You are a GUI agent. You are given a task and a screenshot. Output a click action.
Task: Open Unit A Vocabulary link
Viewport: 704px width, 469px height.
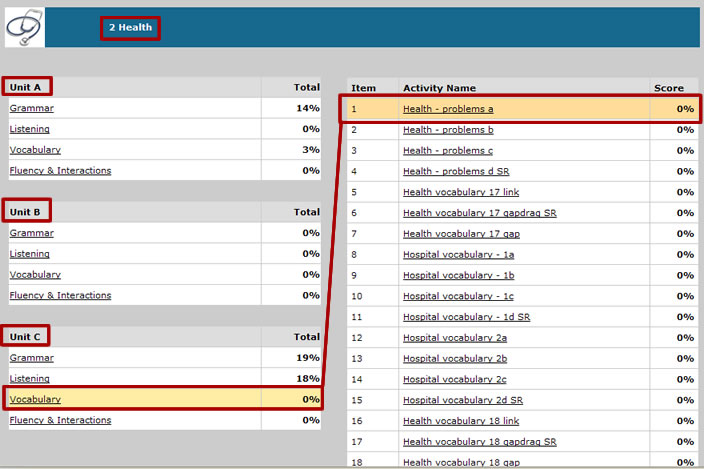[x=35, y=150]
